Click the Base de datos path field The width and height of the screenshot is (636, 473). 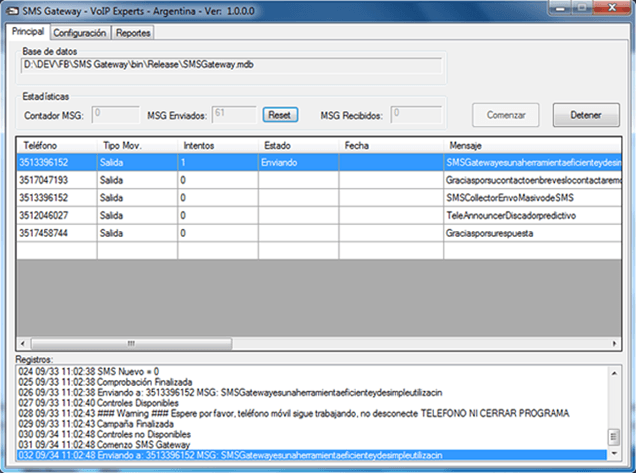pyautogui.click(x=232, y=65)
